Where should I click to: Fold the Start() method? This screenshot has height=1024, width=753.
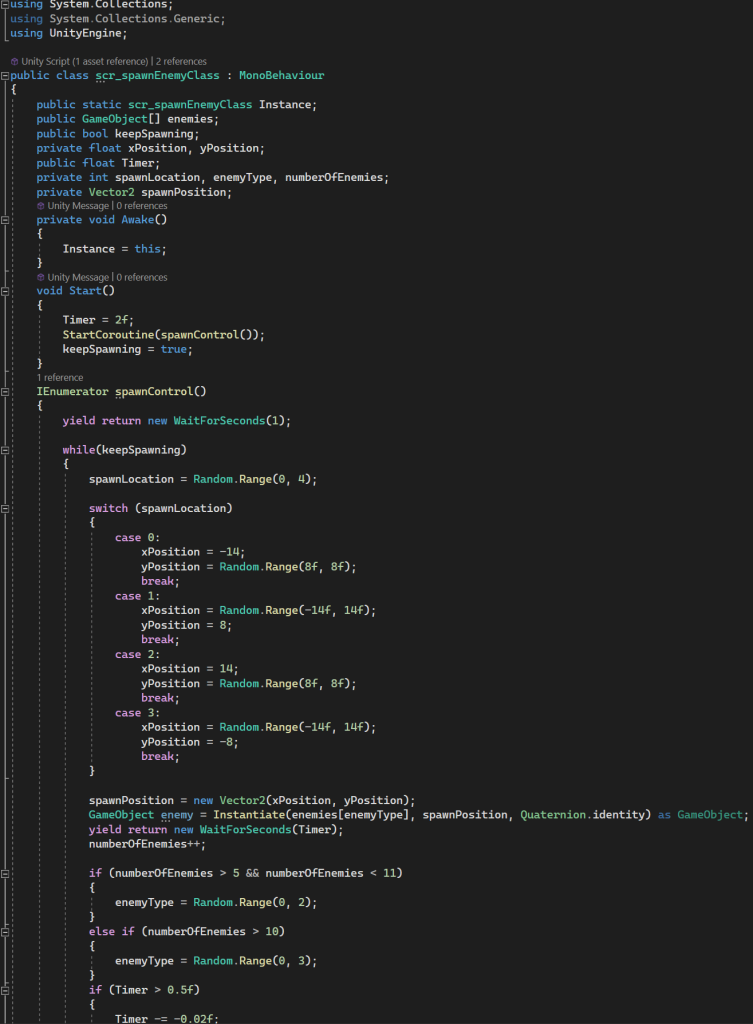5,291
